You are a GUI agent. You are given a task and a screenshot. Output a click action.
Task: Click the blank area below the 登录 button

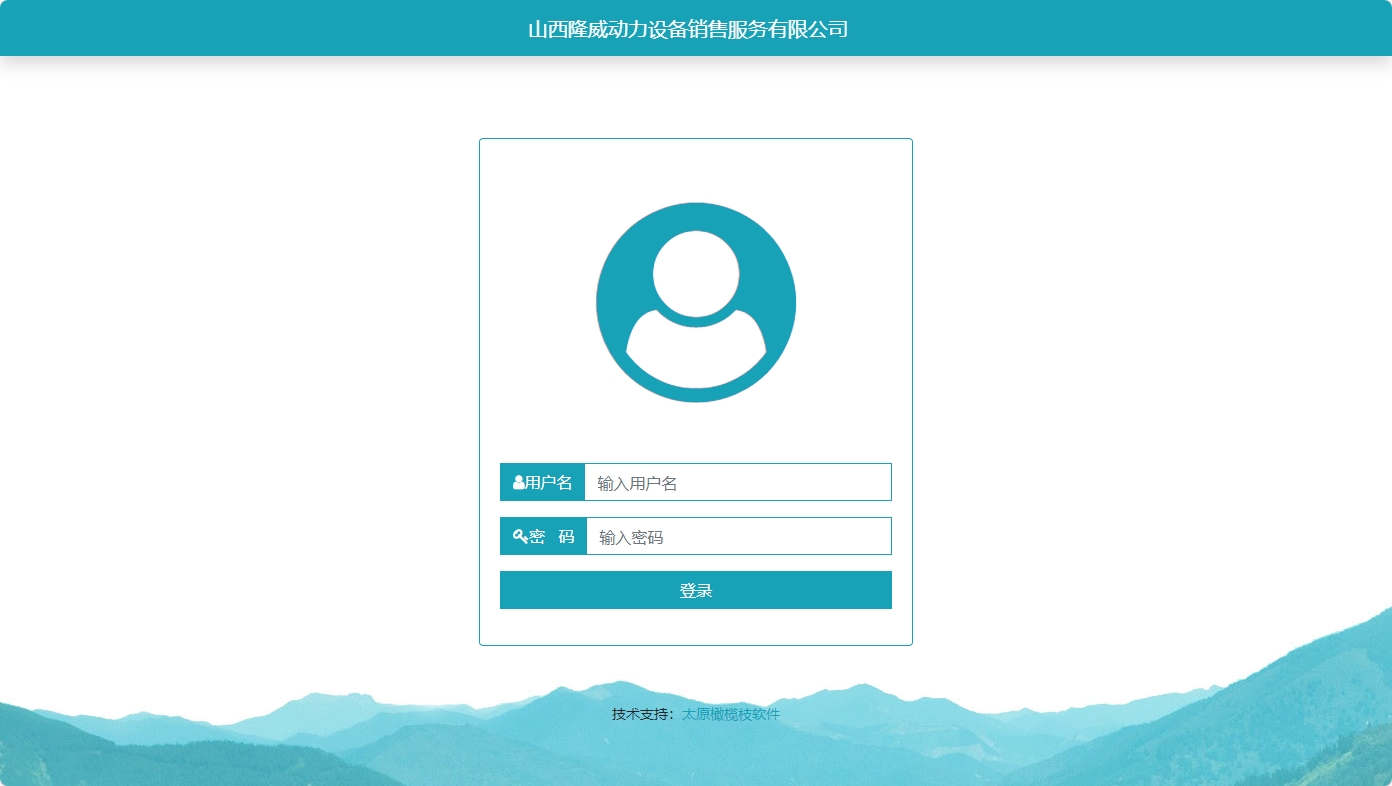pyautogui.click(x=696, y=627)
